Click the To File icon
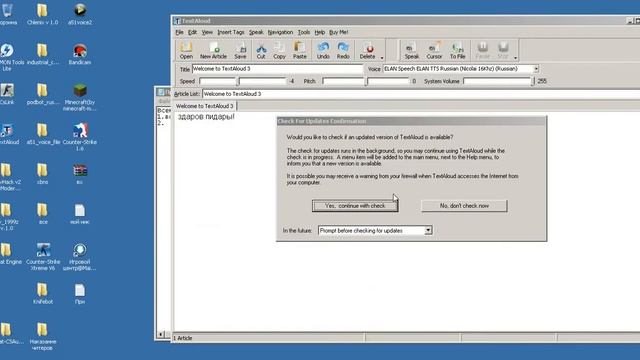Viewport: 640px width, 360px height. (458, 51)
